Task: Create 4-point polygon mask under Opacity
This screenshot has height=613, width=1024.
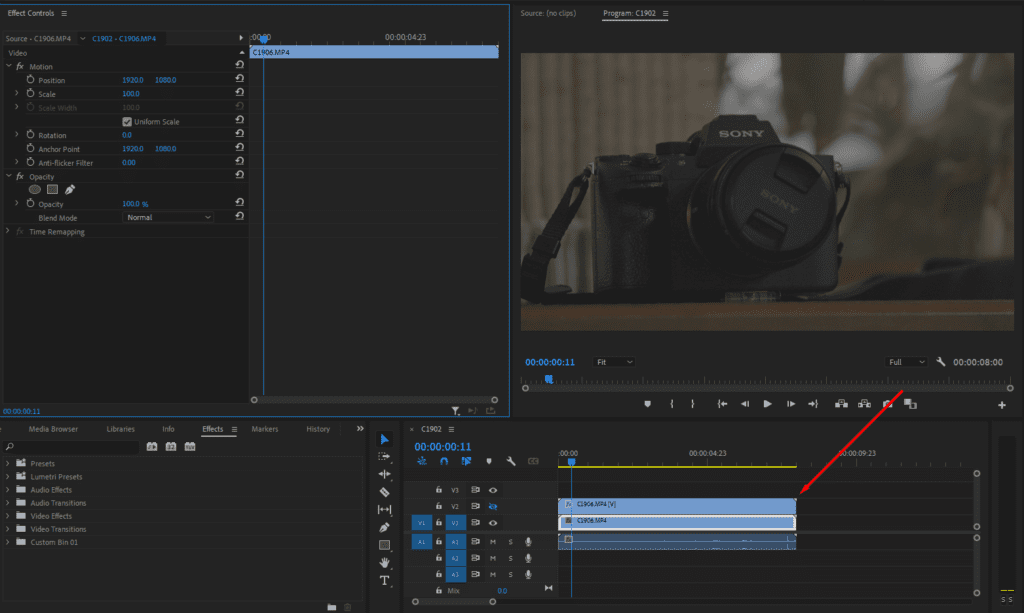Action: (x=52, y=189)
